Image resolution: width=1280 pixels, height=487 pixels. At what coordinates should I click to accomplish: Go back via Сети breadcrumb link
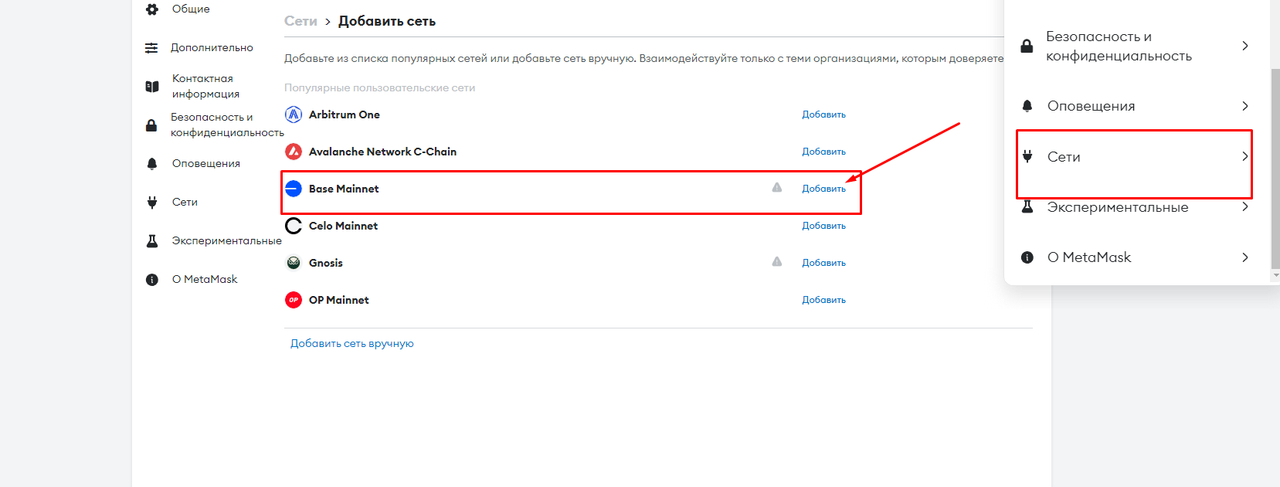(x=300, y=21)
